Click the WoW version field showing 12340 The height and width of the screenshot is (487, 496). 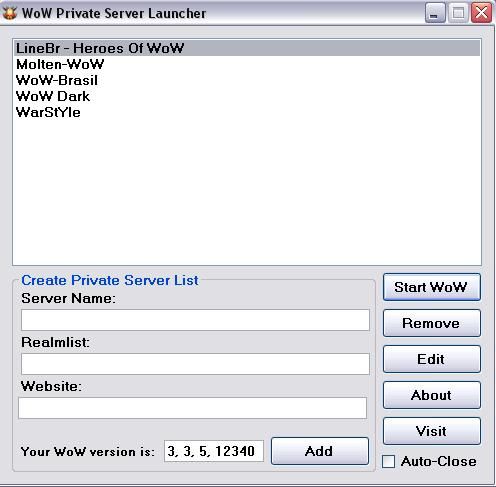click(x=214, y=451)
